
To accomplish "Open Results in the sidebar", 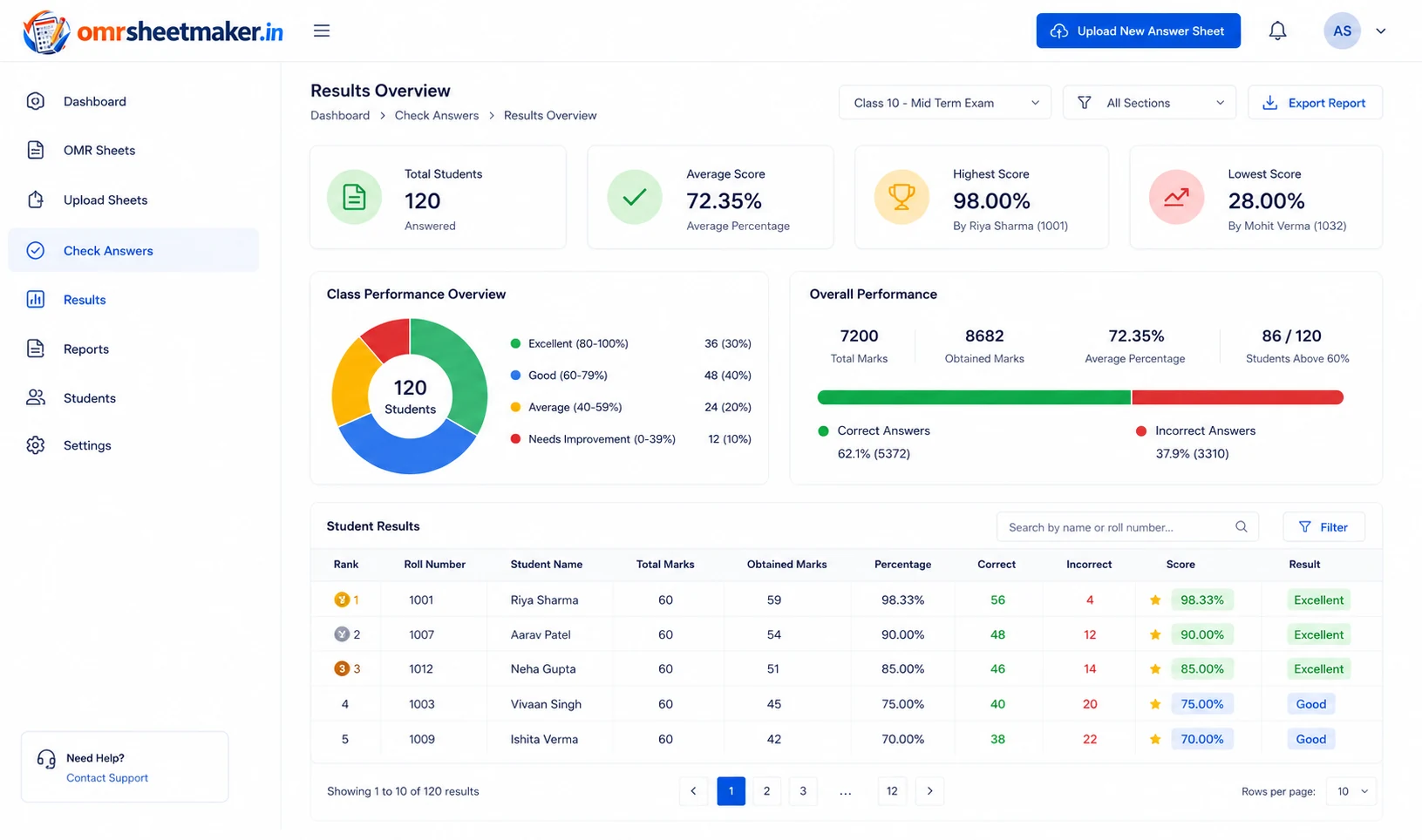I will pos(85,300).
